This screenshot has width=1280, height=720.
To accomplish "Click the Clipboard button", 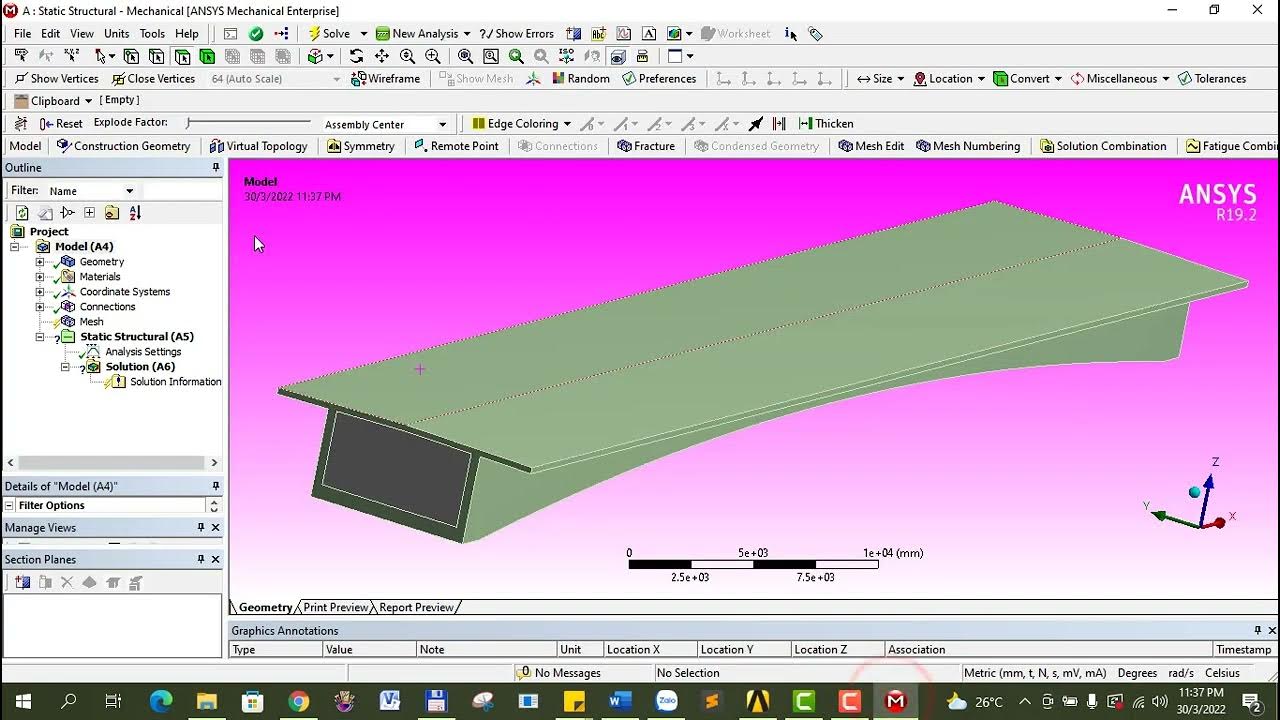I will pos(54,101).
